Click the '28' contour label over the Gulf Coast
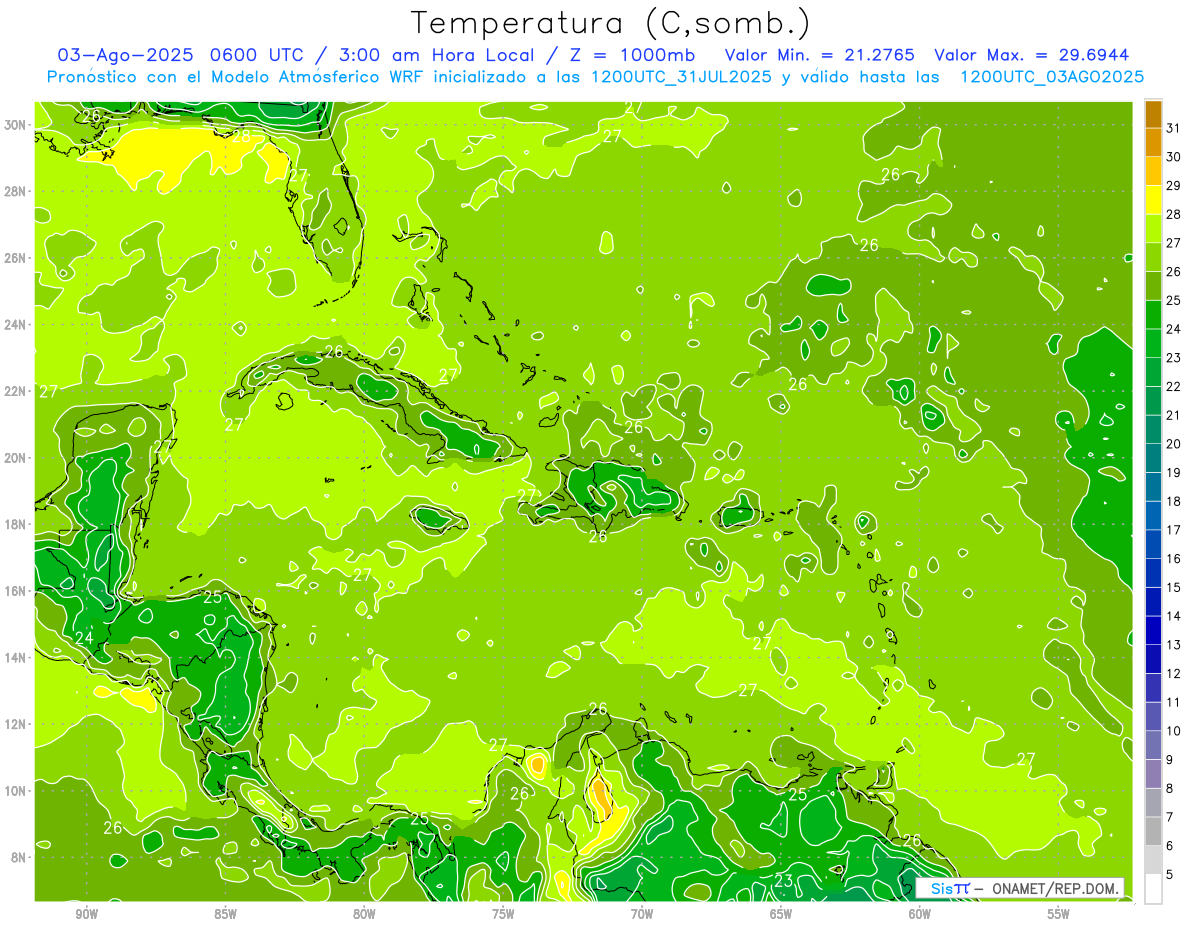The image size is (1200, 927). click(x=241, y=135)
